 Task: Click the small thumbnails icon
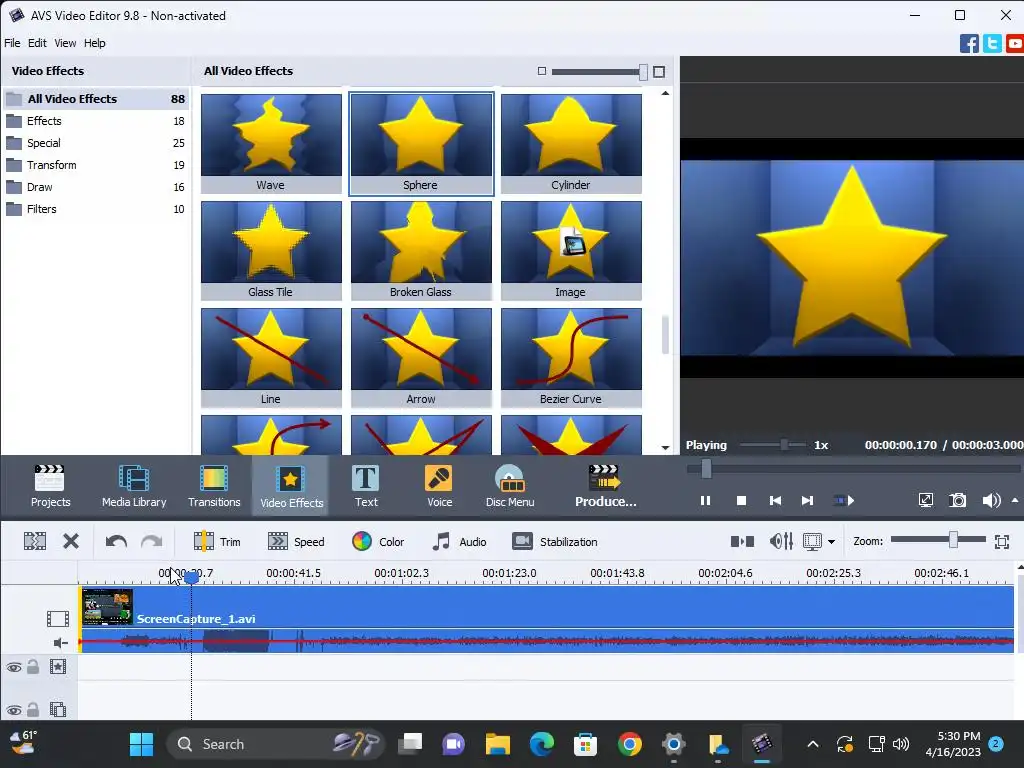pos(541,71)
